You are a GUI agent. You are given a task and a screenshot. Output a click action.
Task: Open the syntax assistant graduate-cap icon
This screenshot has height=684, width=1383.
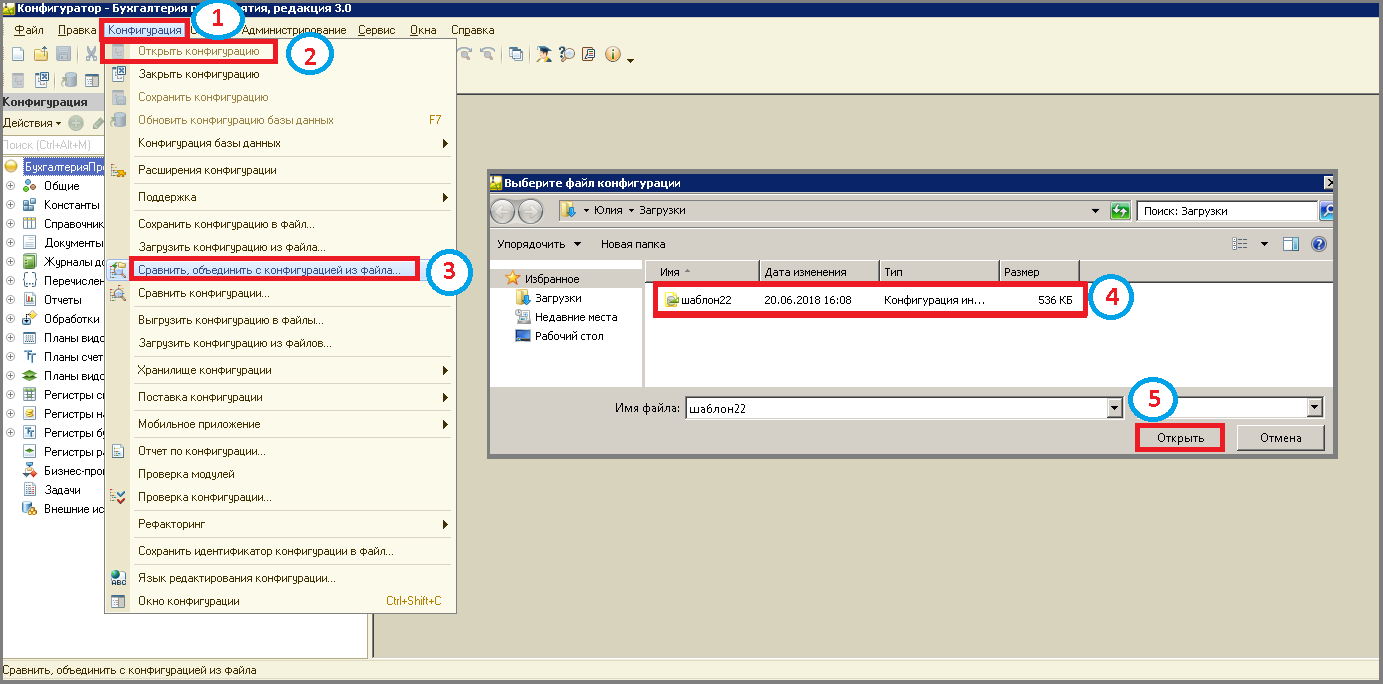click(x=544, y=54)
